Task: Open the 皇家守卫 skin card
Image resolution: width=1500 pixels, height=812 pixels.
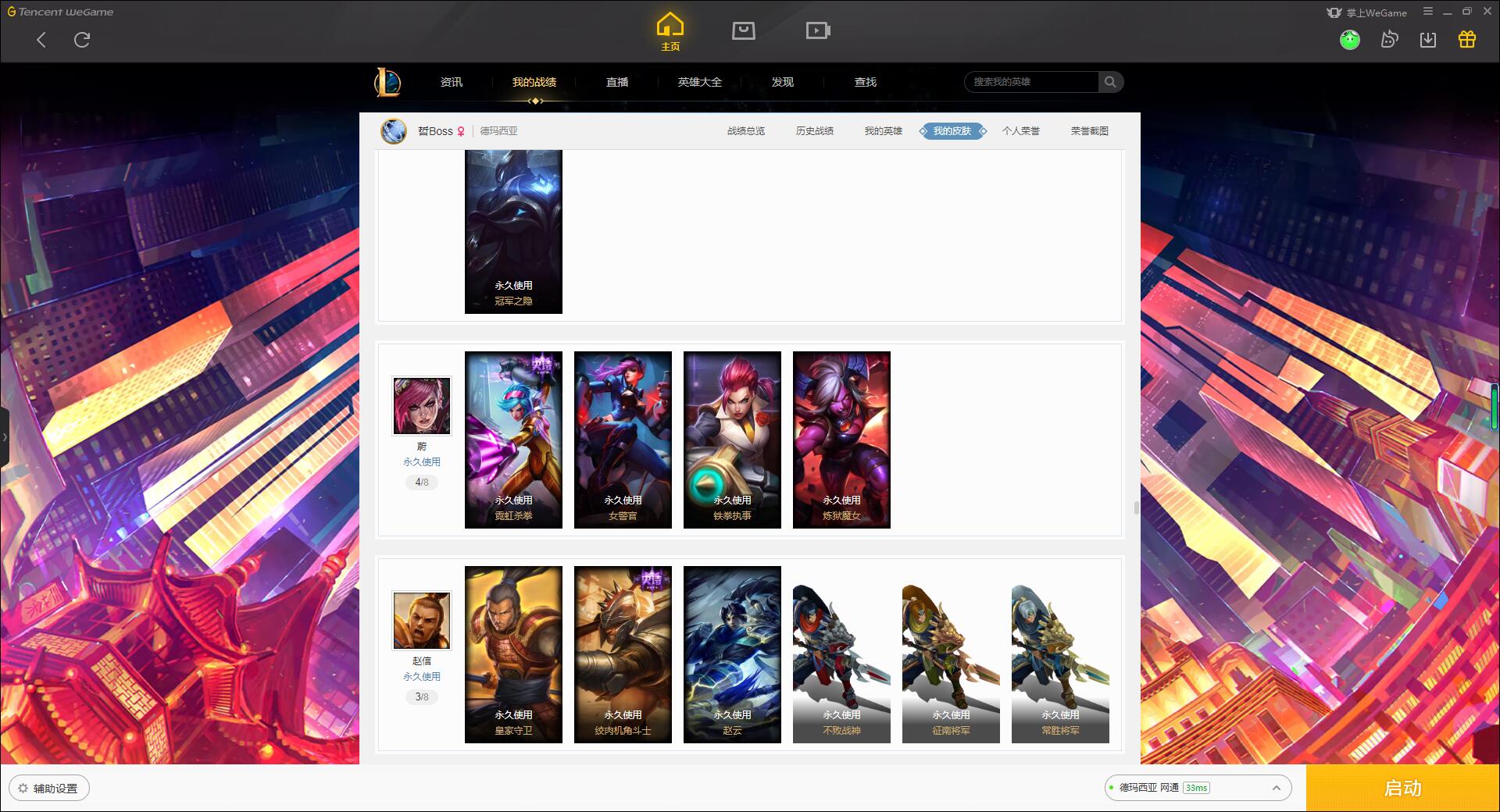Action: tap(513, 654)
